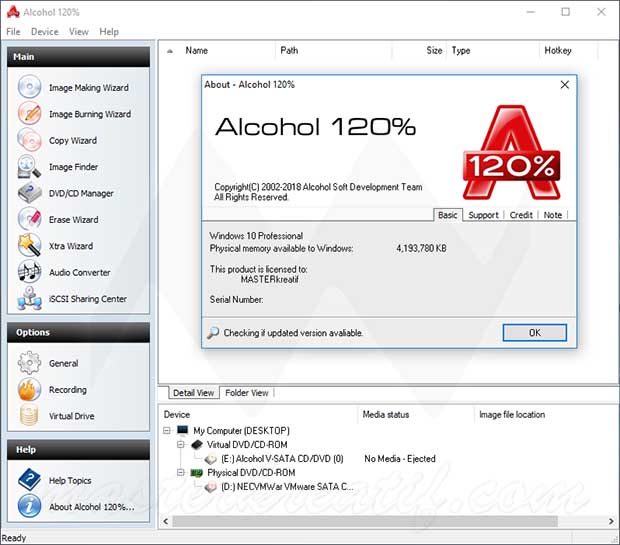Viewport: 620px width, 545px height.
Task: Open the Xtra Wizard wand icon
Action: [x=29, y=245]
